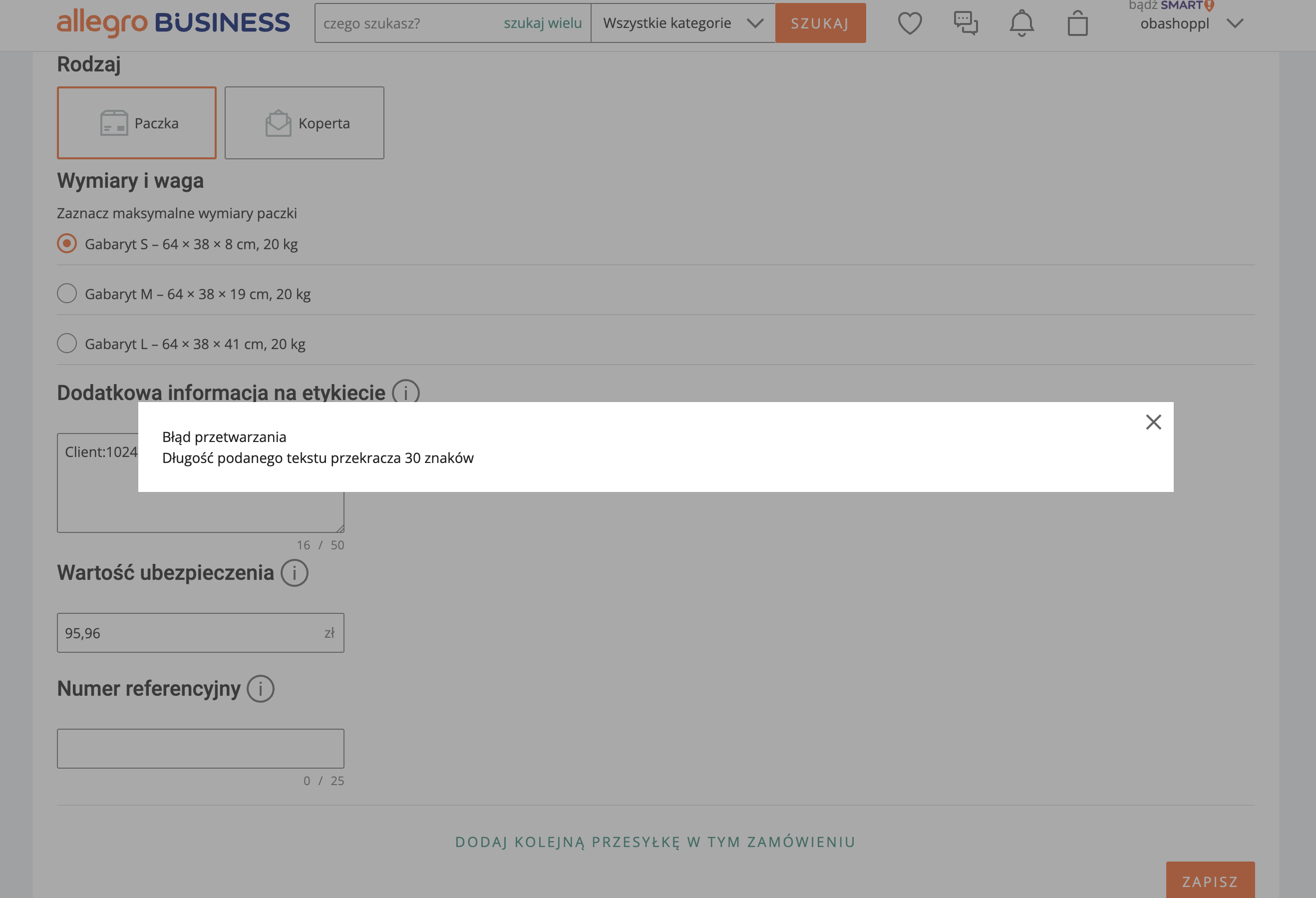Expand the Wszystkie kategorie dropdown
The width and height of the screenshot is (1316, 898).
682,23
